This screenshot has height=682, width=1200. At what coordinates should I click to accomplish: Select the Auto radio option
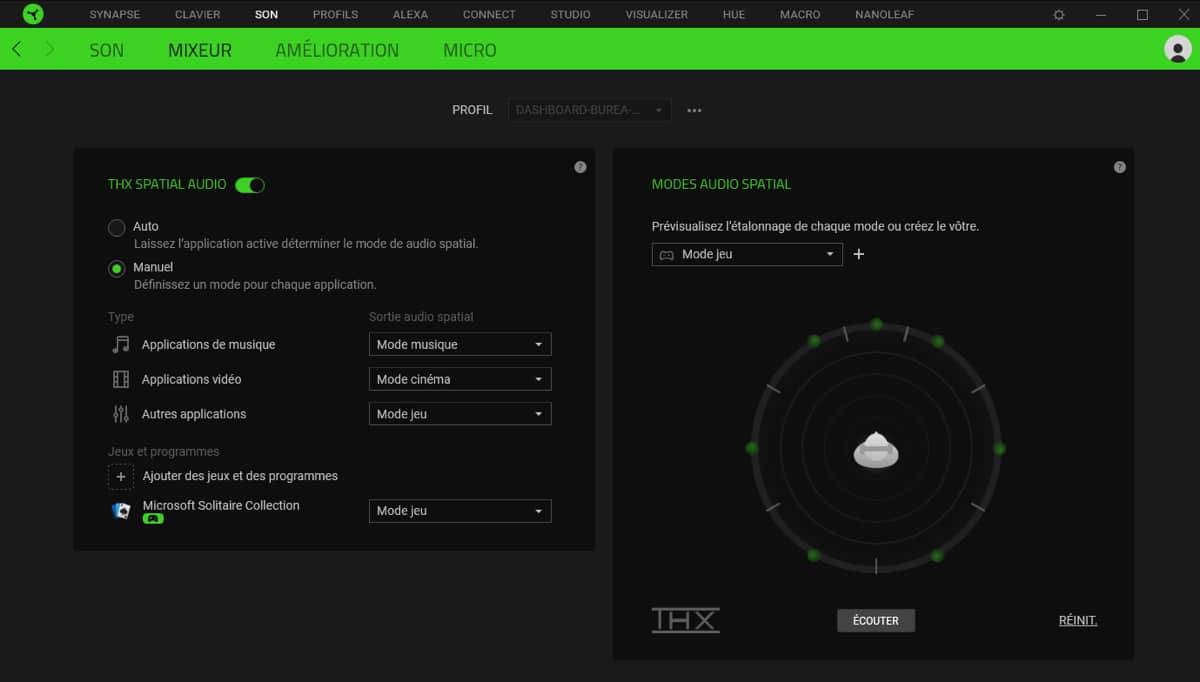tap(117, 228)
